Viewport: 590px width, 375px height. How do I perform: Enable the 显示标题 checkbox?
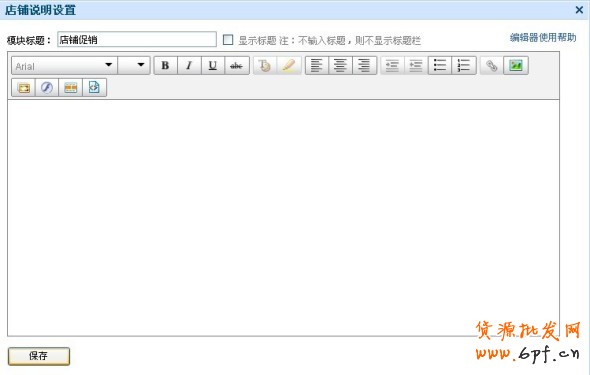[x=228, y=40]
